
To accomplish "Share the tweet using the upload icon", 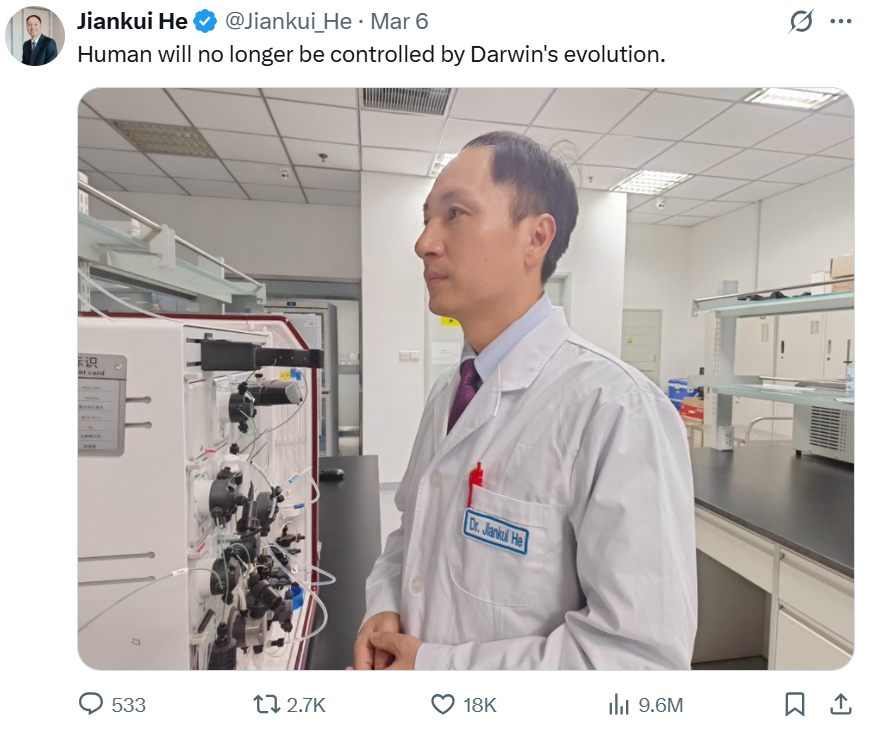I will point(840,704).
